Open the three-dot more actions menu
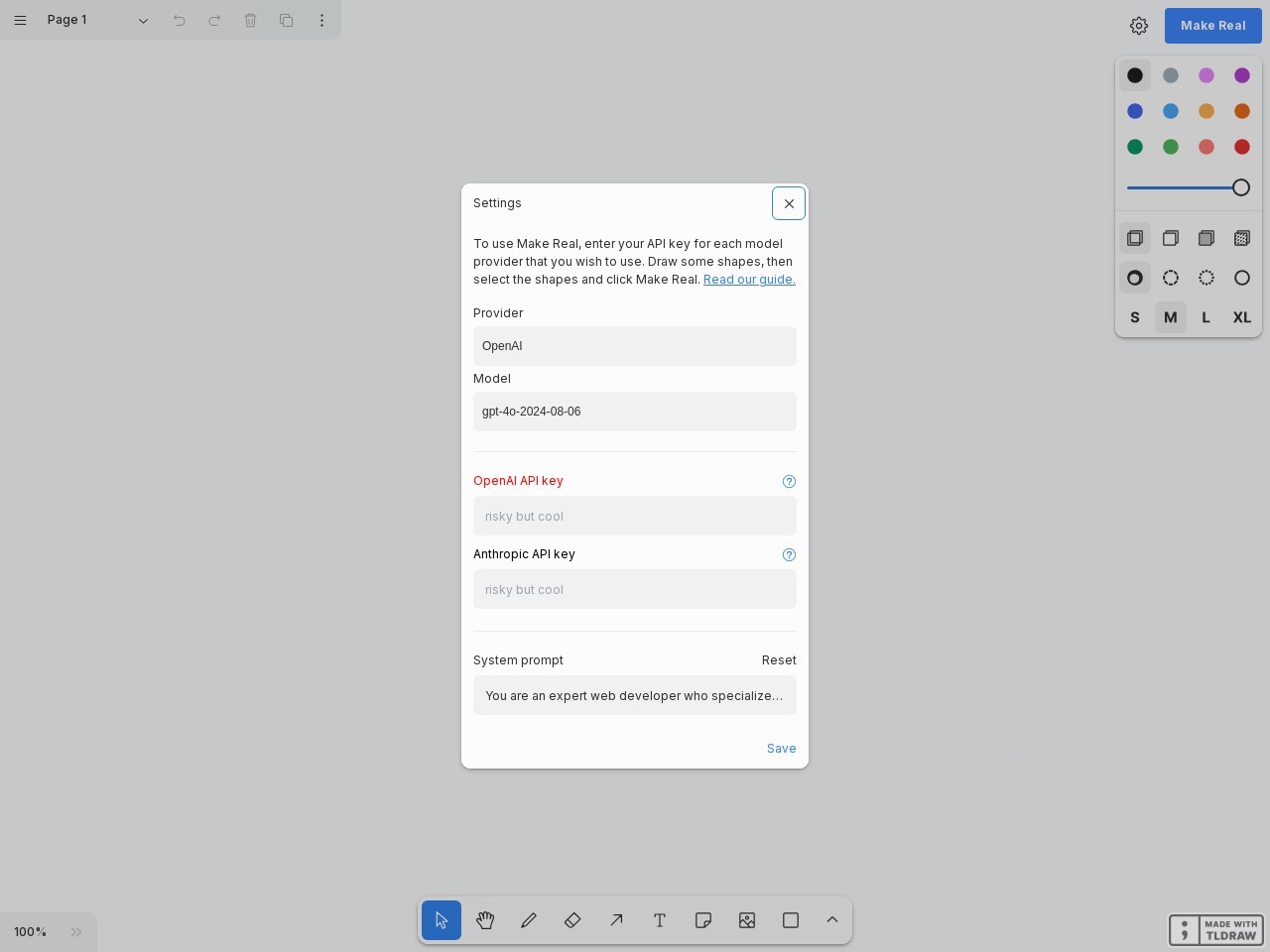 pos(322,20)
